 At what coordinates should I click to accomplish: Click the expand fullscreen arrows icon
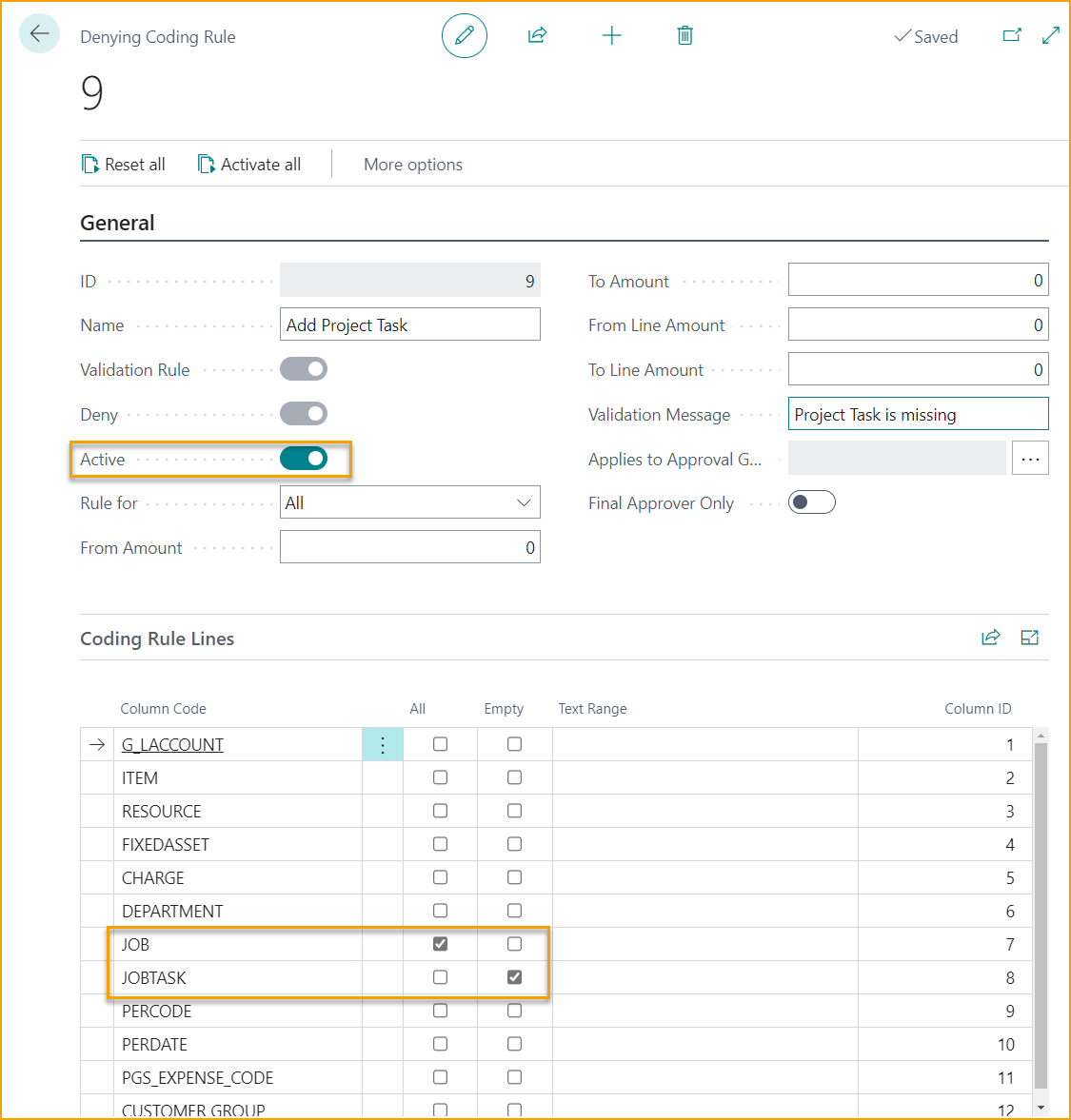coord(1051,36)
